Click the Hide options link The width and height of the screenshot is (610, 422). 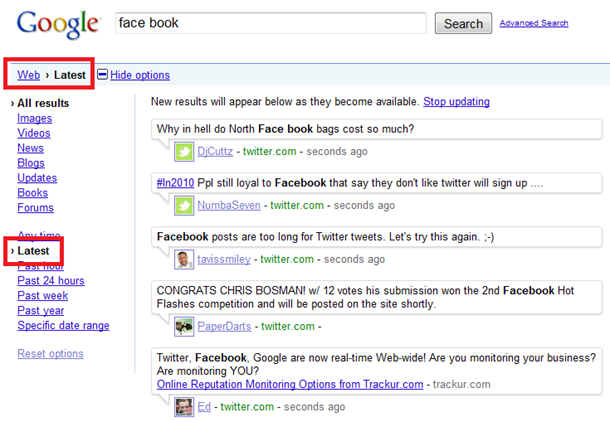coord(140,75)
